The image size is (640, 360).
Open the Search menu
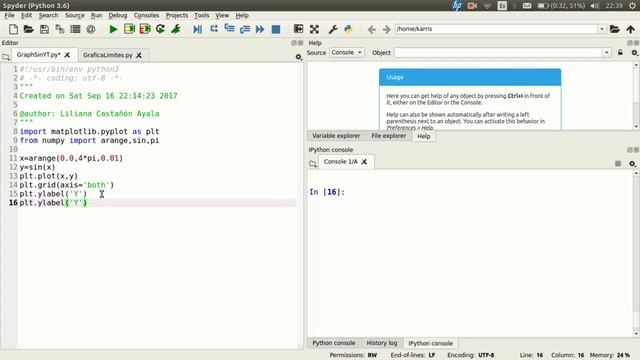pyautogui.click(x=48, y=15)
